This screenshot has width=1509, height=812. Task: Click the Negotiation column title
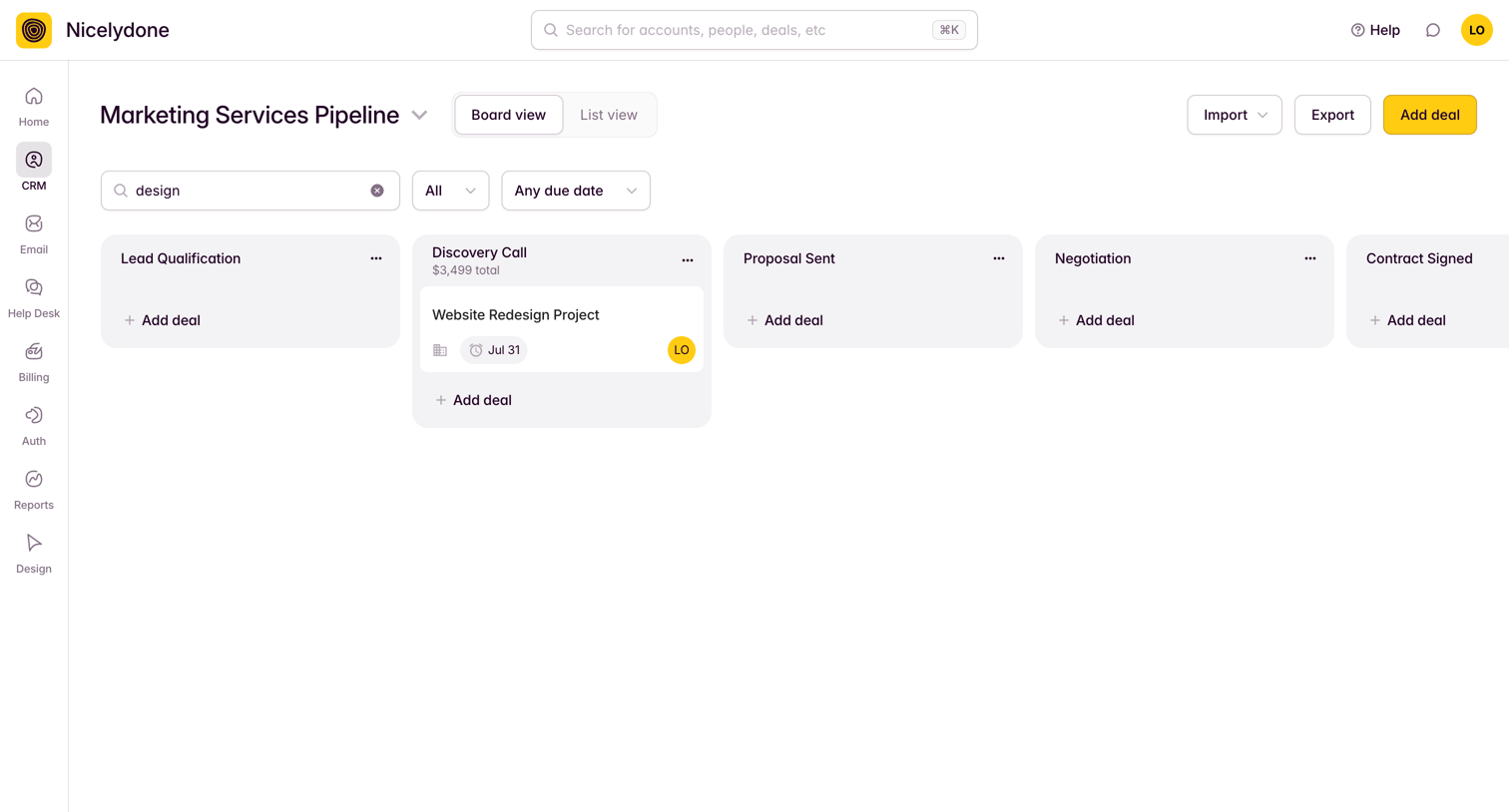[x=1093, y=258]
